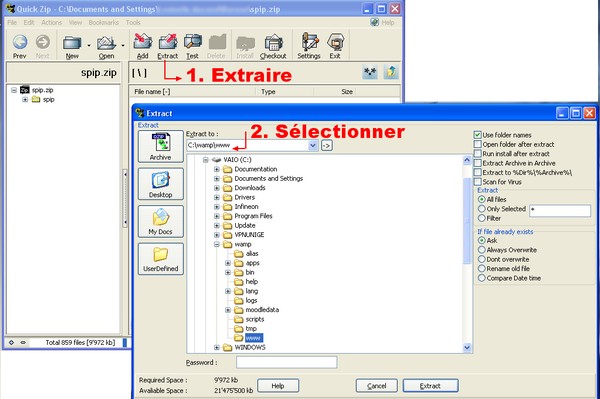Select the www folder in the tree

[x=253, y=338]
